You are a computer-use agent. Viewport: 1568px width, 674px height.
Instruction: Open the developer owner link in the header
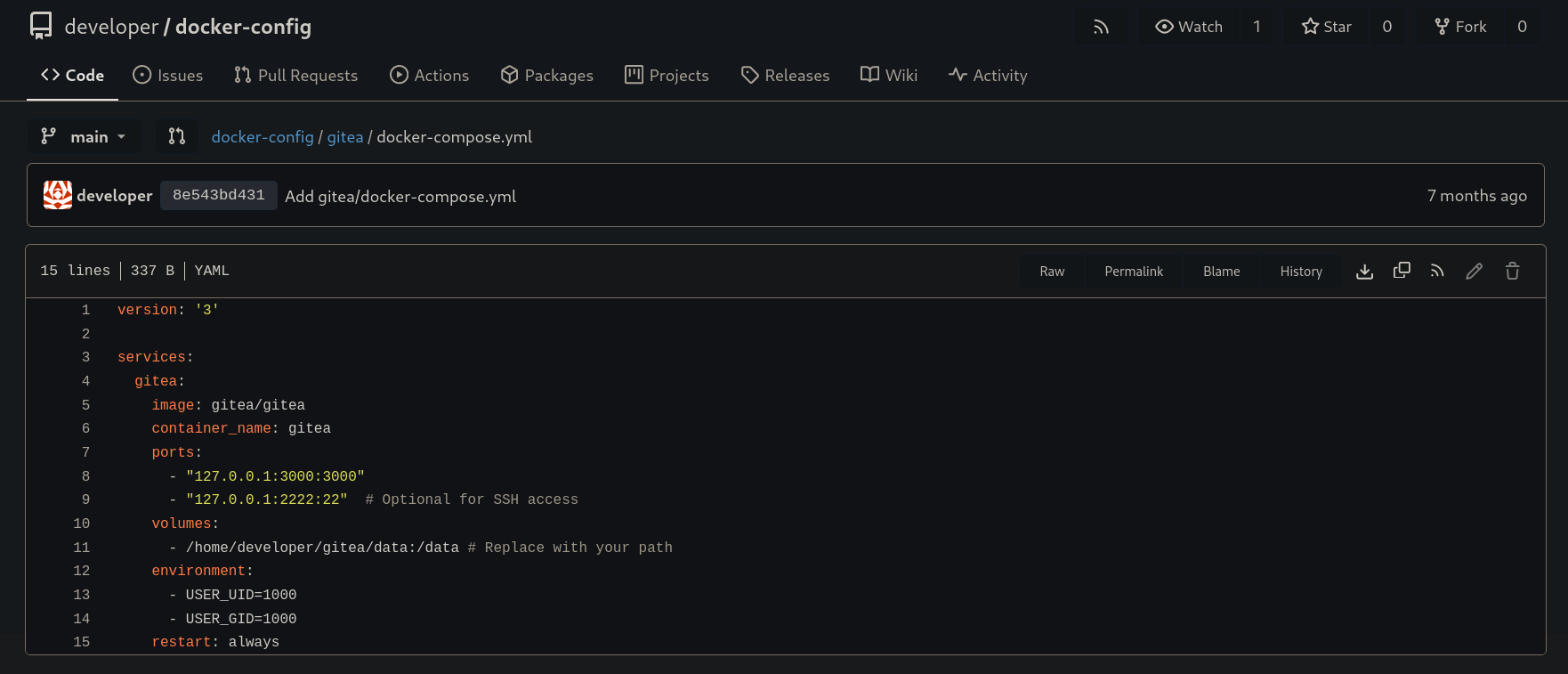[x=111, y=27]
